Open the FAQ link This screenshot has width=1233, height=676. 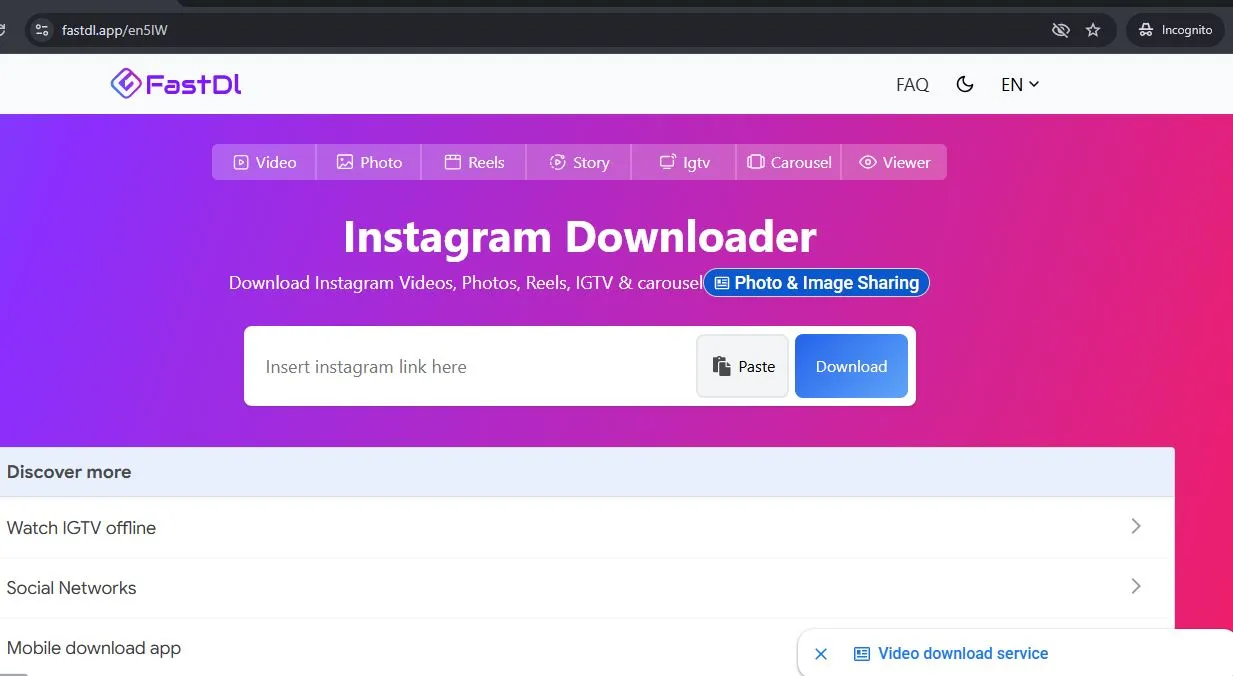[912, 85]
